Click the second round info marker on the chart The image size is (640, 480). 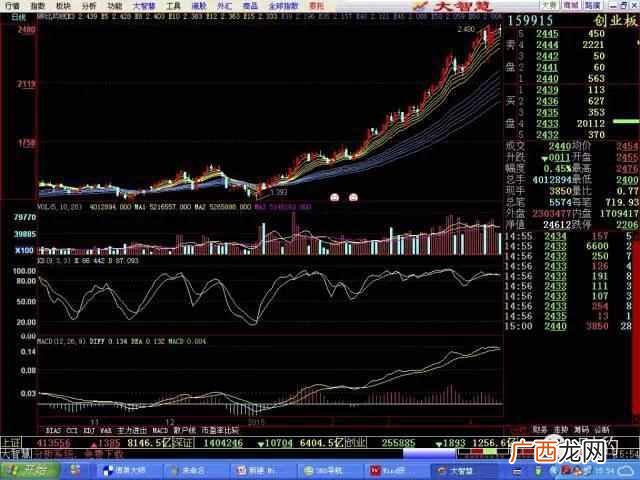coord(353,198)
